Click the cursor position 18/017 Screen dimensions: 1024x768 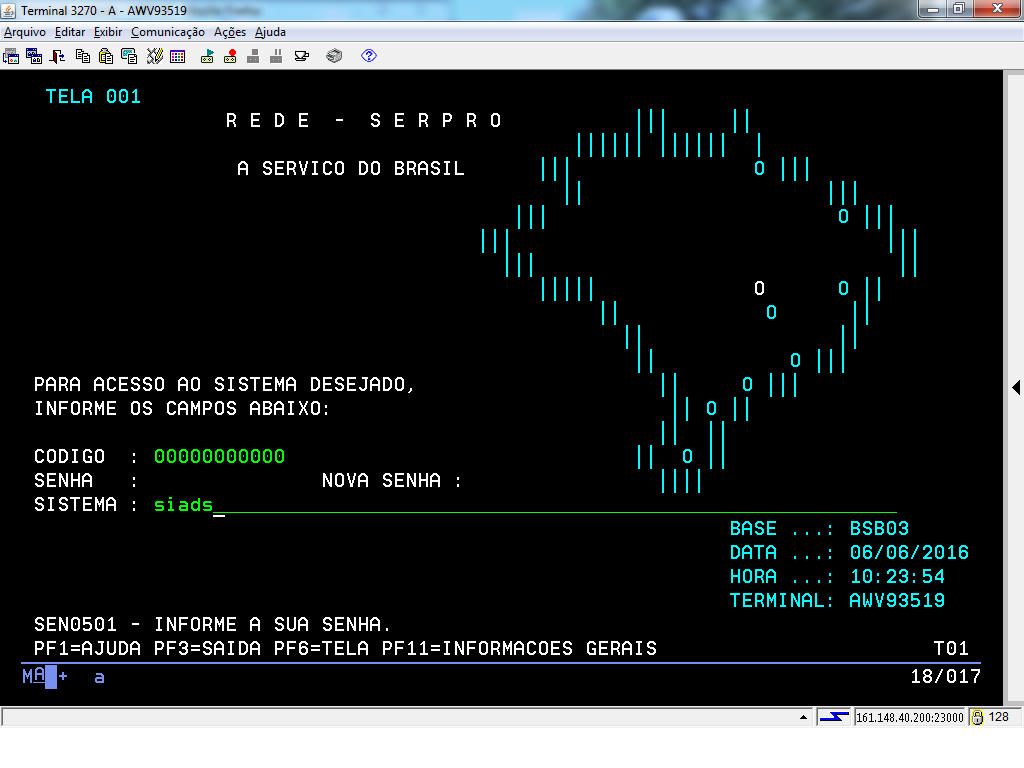946,677
